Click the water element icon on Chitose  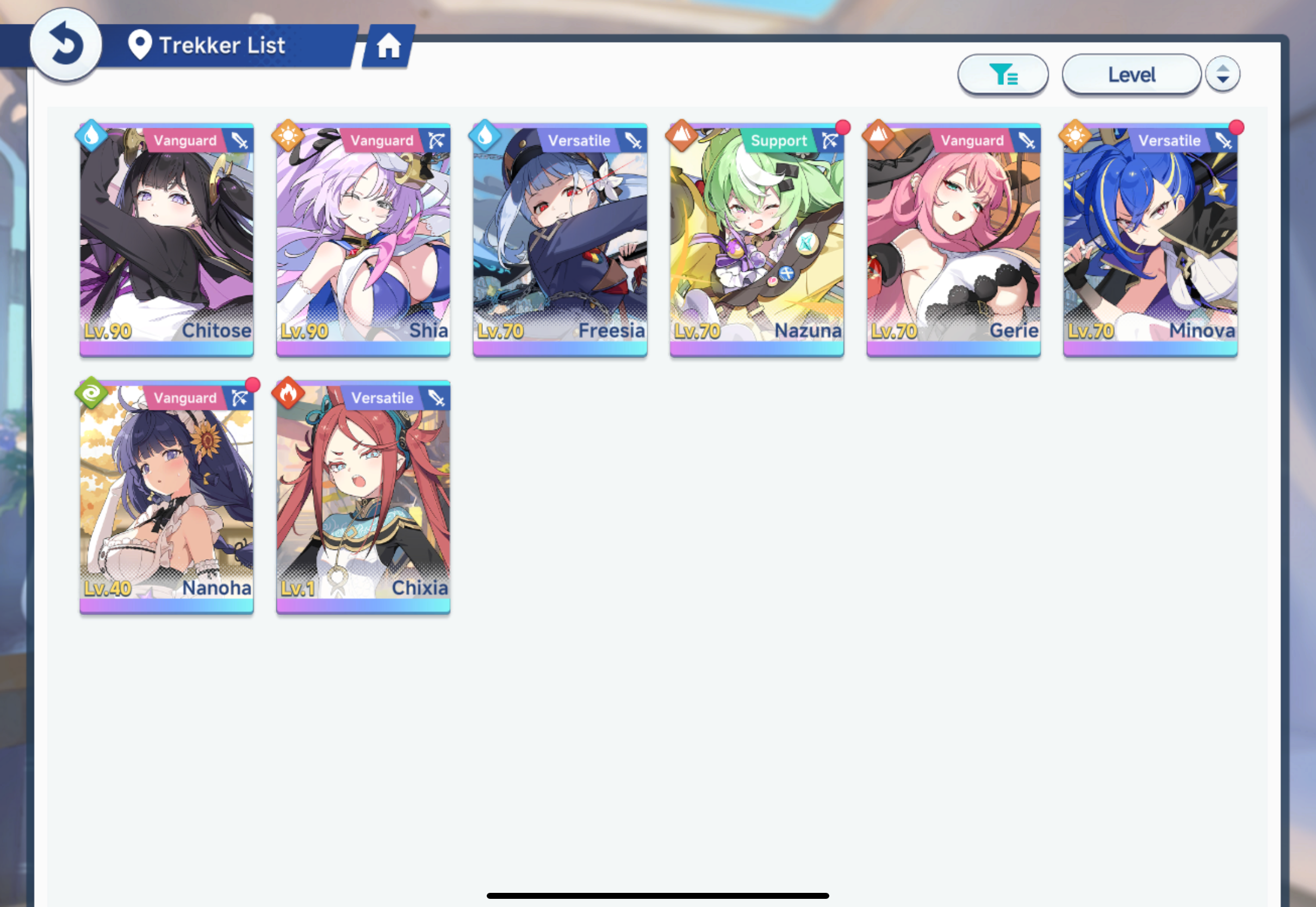pyautogui.click(x=91, y=136)
